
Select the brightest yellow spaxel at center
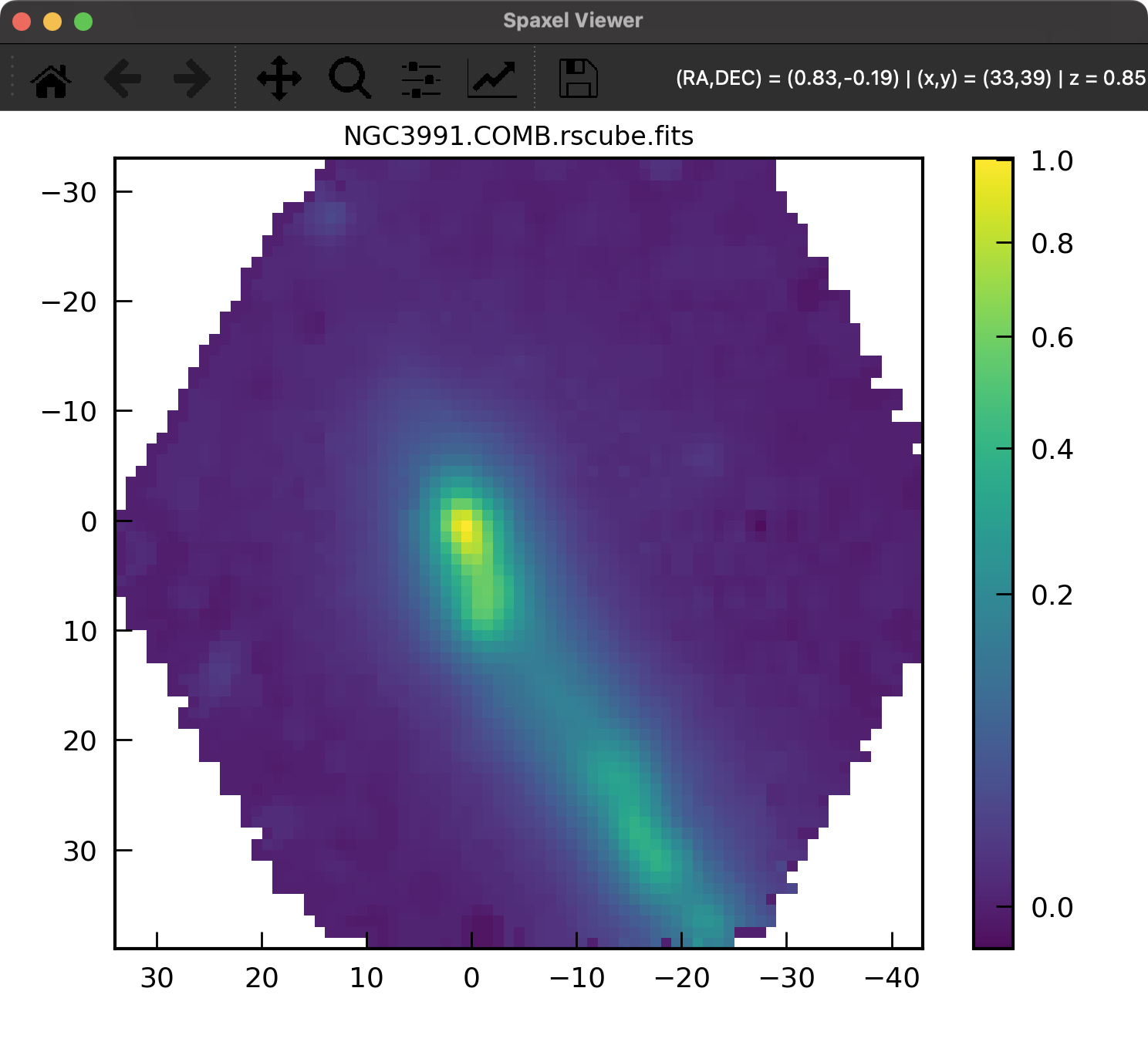coord(467,527)
